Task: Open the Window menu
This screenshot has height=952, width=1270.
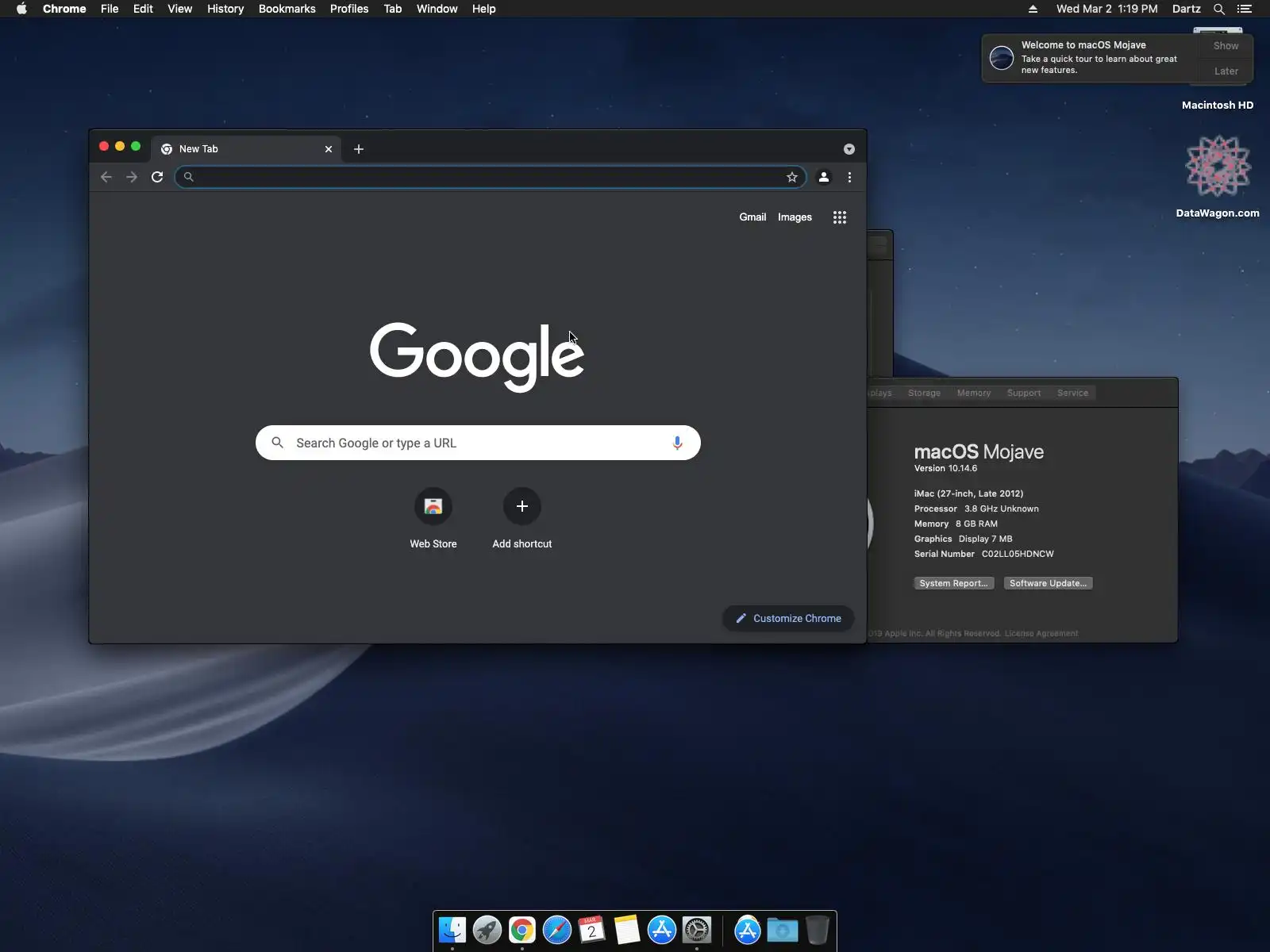Action: pyautogui.click(x=437, y=9)
